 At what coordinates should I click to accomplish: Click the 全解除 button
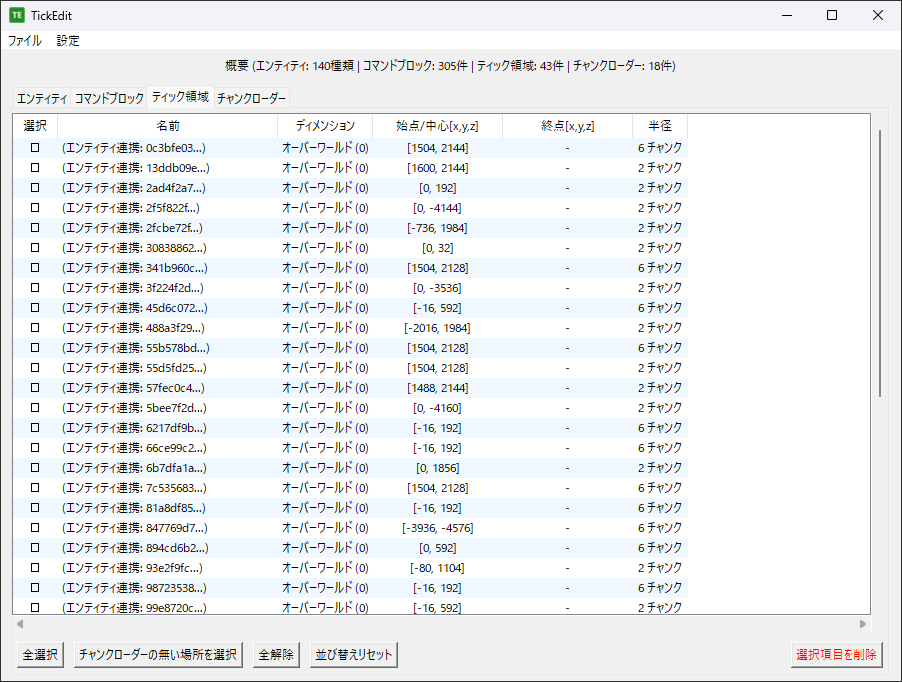point(276,654)
